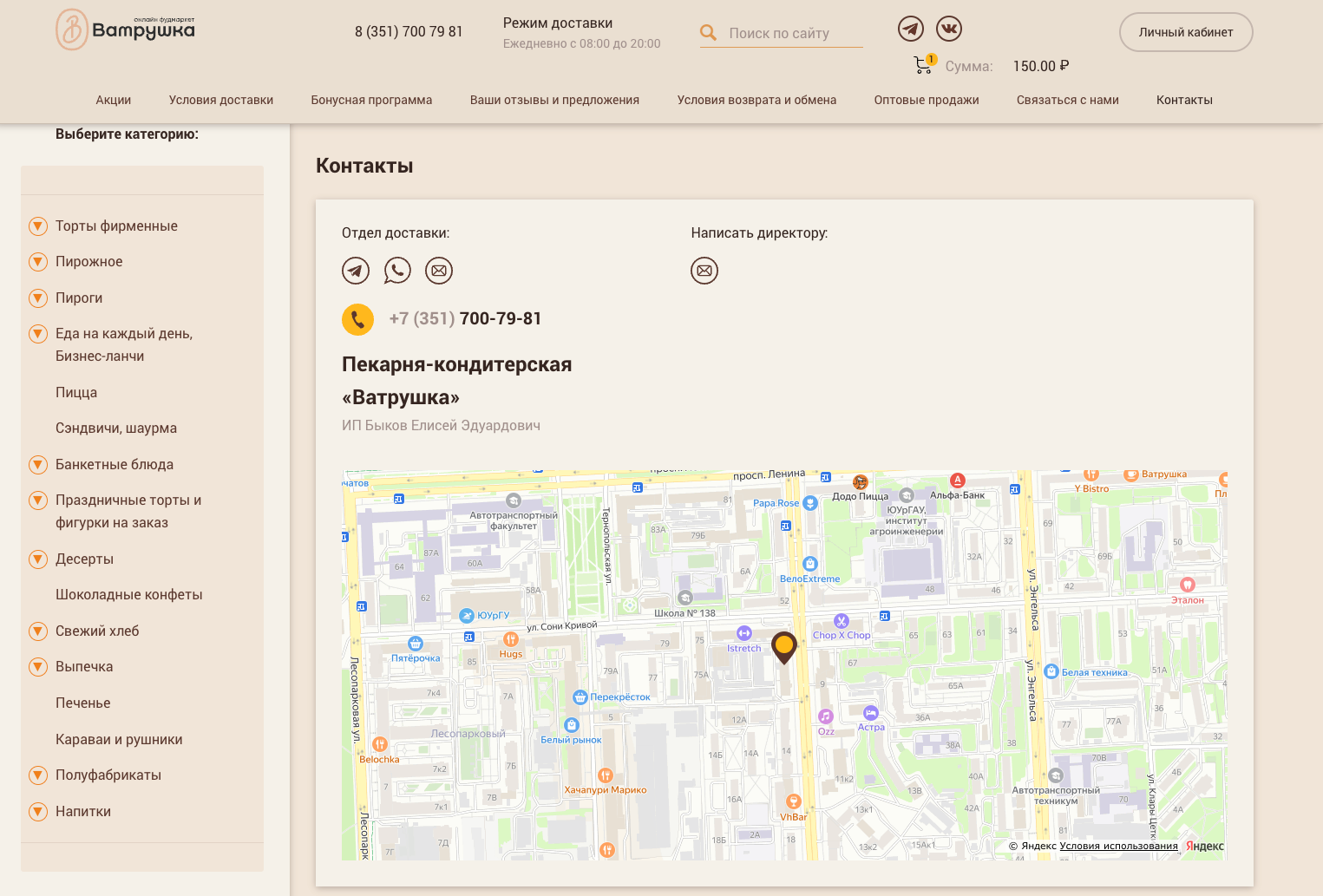1323x896 pixels.
Task: Expand the Напитки category arrow
Action: click(38, 812)
